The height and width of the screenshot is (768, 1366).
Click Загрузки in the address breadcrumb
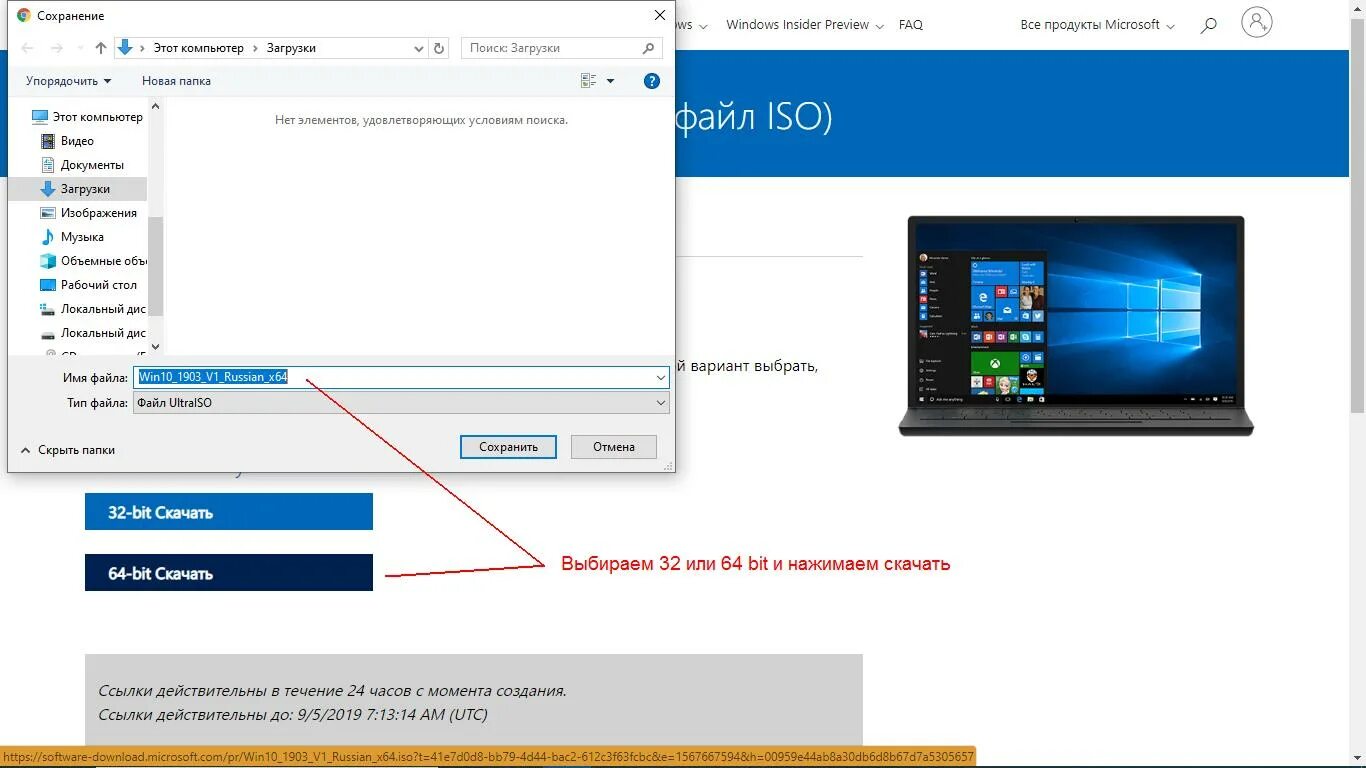[x=291, y=48]
